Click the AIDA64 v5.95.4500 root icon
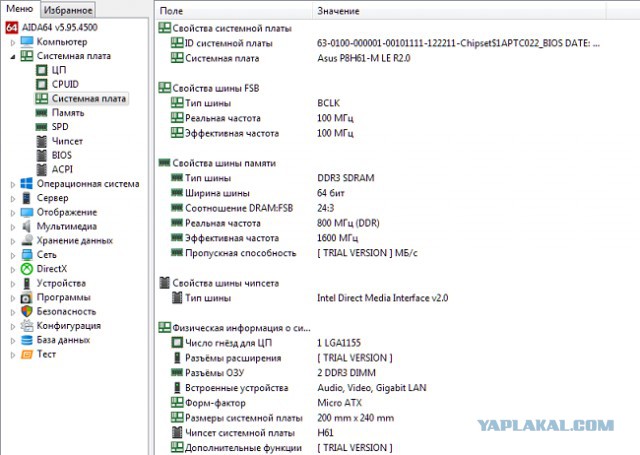The height and width of the screenshot is (455, 640). tap(12, 28)
